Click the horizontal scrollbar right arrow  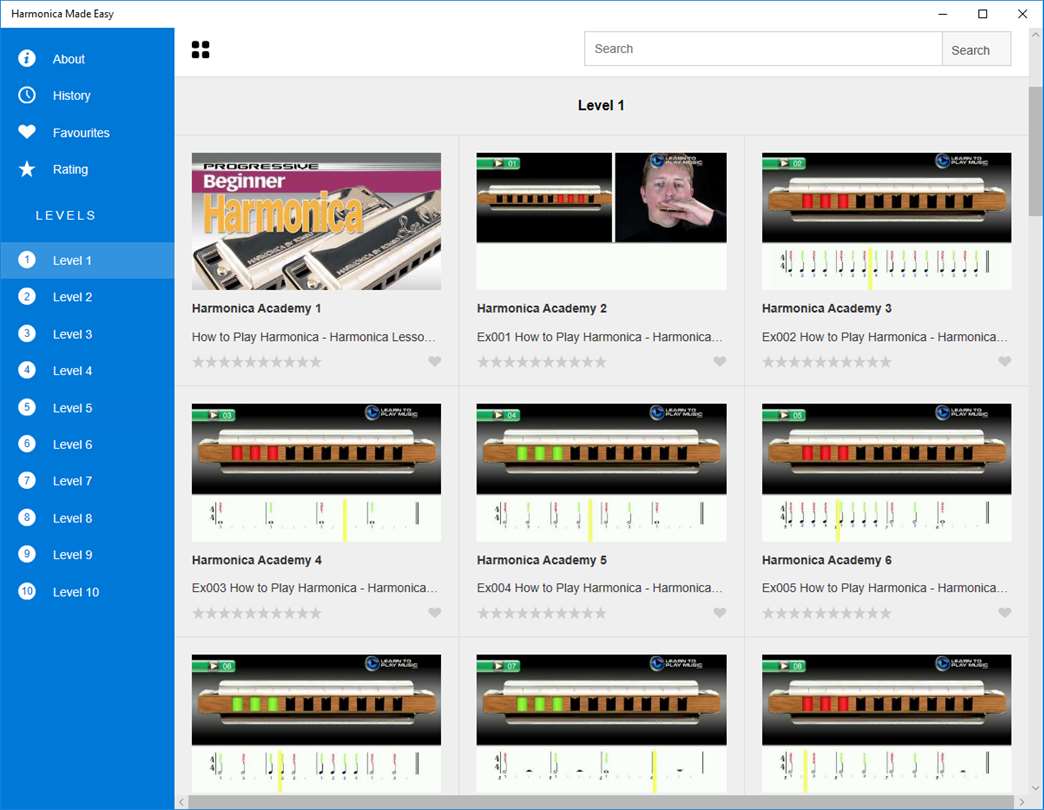1022,802
